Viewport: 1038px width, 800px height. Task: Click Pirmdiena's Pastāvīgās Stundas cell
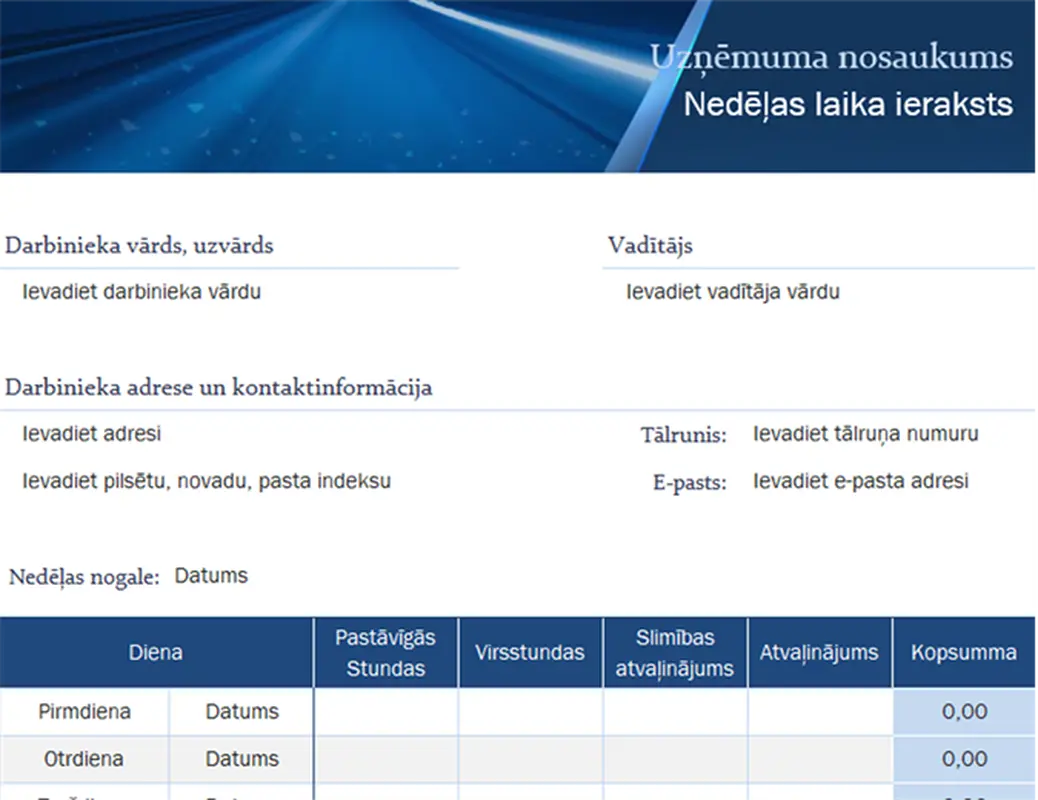coord(385,712)
